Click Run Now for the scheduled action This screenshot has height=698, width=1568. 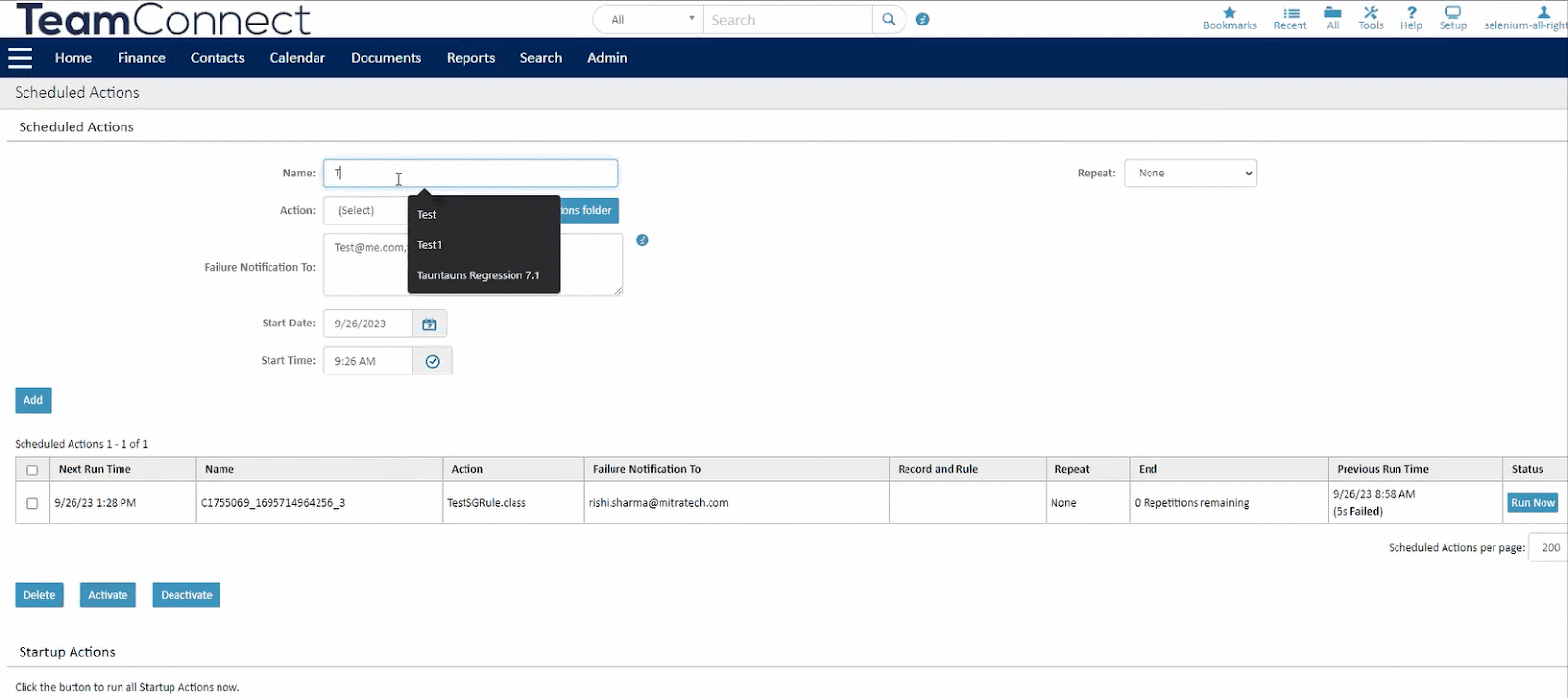pos(1532,503)
